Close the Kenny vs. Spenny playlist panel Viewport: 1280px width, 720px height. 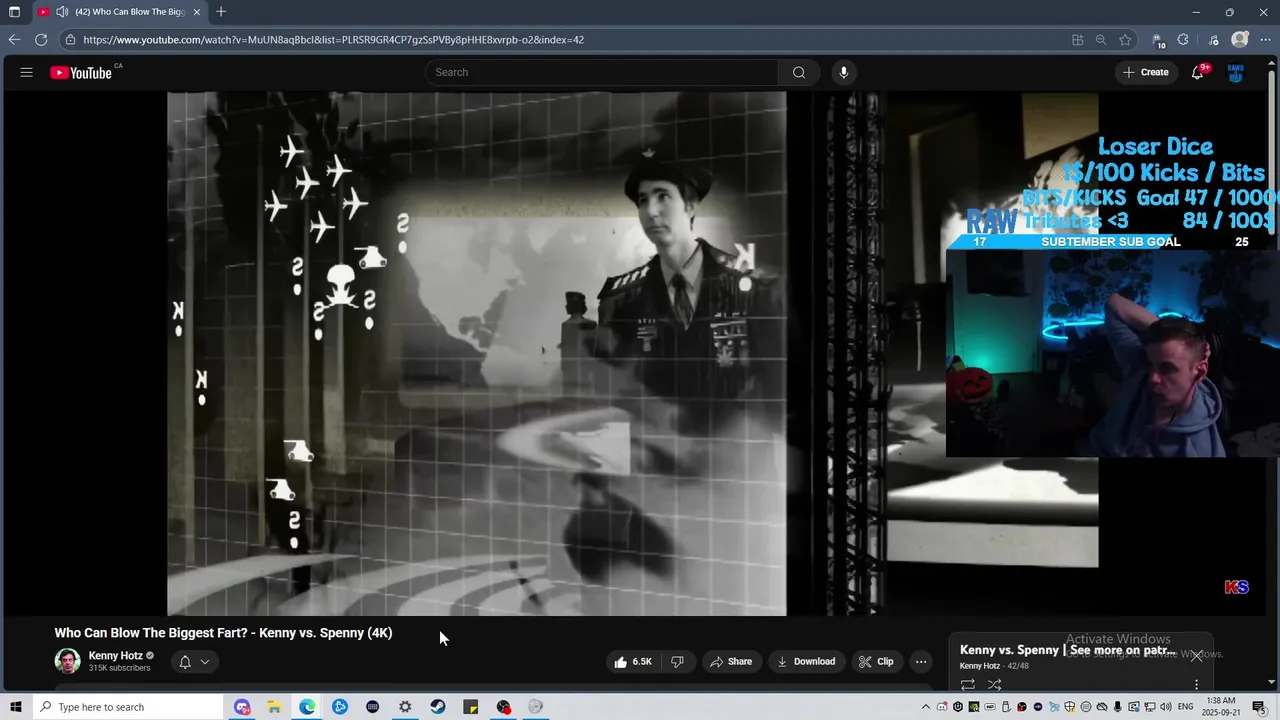pyautogui.click(x=1196, y=656)
